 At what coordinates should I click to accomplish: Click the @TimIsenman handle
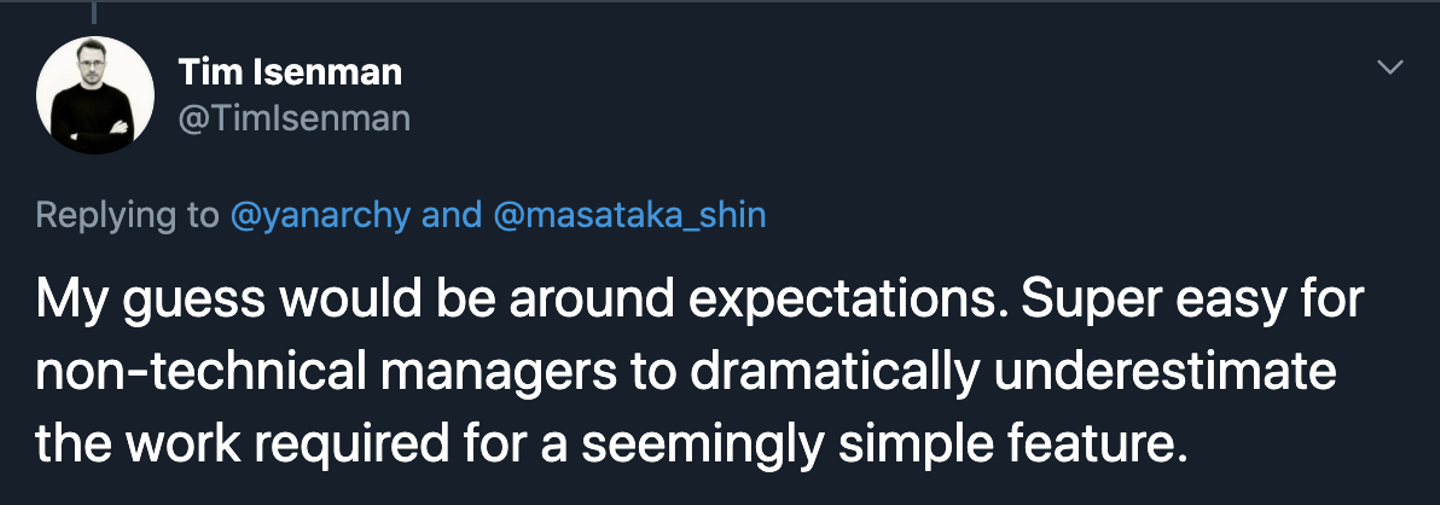[x=294, y=118]
